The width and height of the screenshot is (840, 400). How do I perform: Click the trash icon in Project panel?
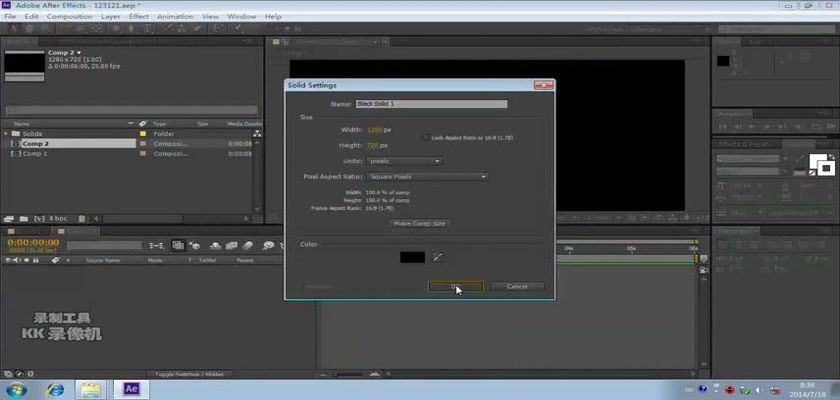(x=81, y=218)
